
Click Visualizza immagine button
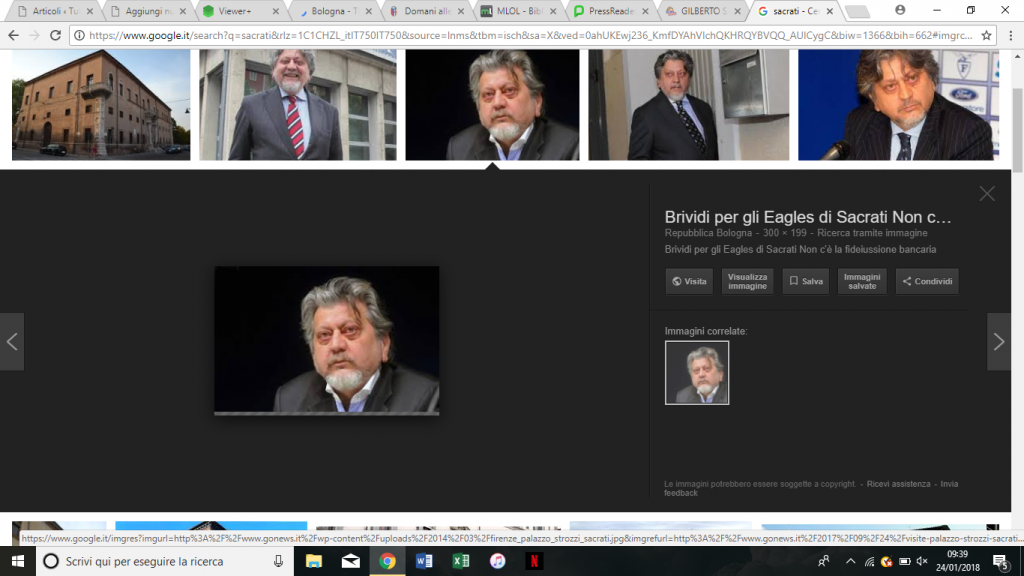[x=747, y=281]
